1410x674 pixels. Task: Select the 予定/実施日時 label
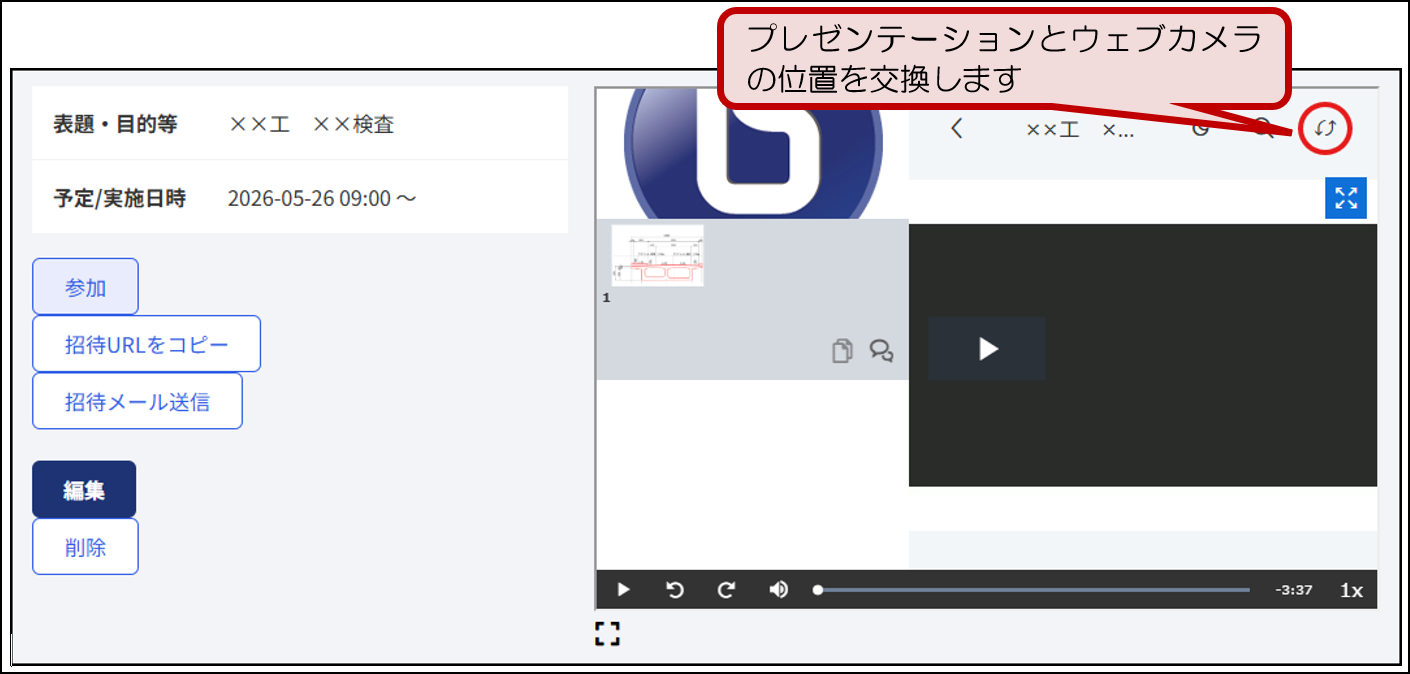119,198
